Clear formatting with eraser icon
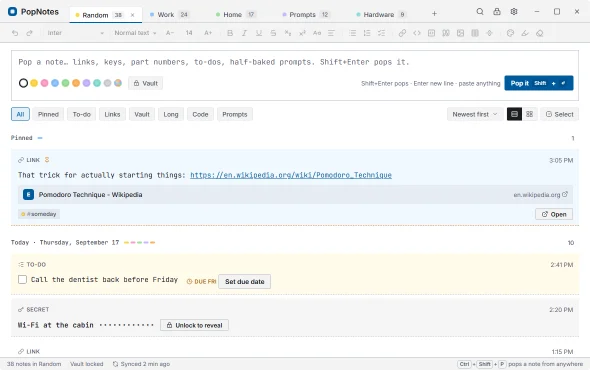This screenshot has height=370, width=590. pyautogui.click(x=540, y=33)
